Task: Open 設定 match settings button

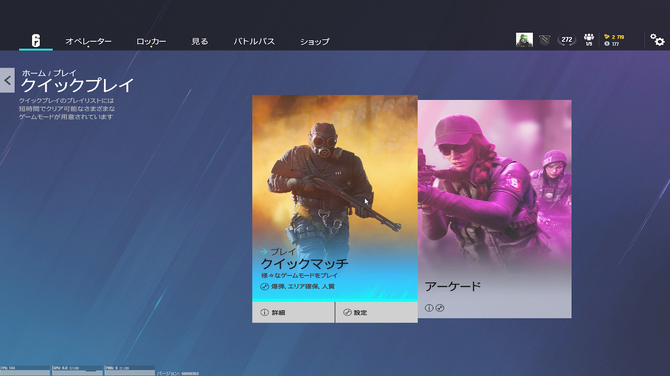Action: pos(376,312)
